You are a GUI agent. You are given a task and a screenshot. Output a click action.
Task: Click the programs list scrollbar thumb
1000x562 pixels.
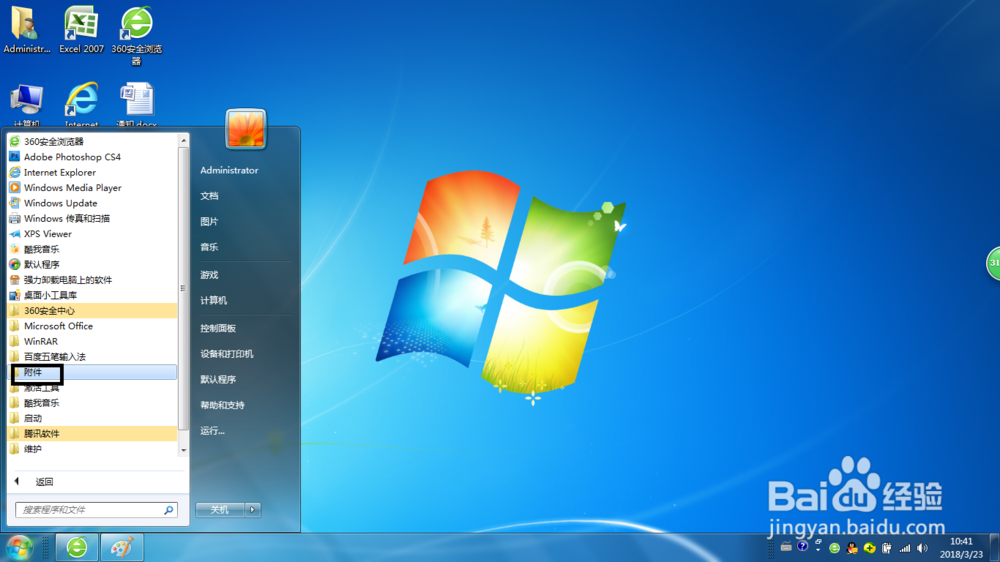pos(184,288)
